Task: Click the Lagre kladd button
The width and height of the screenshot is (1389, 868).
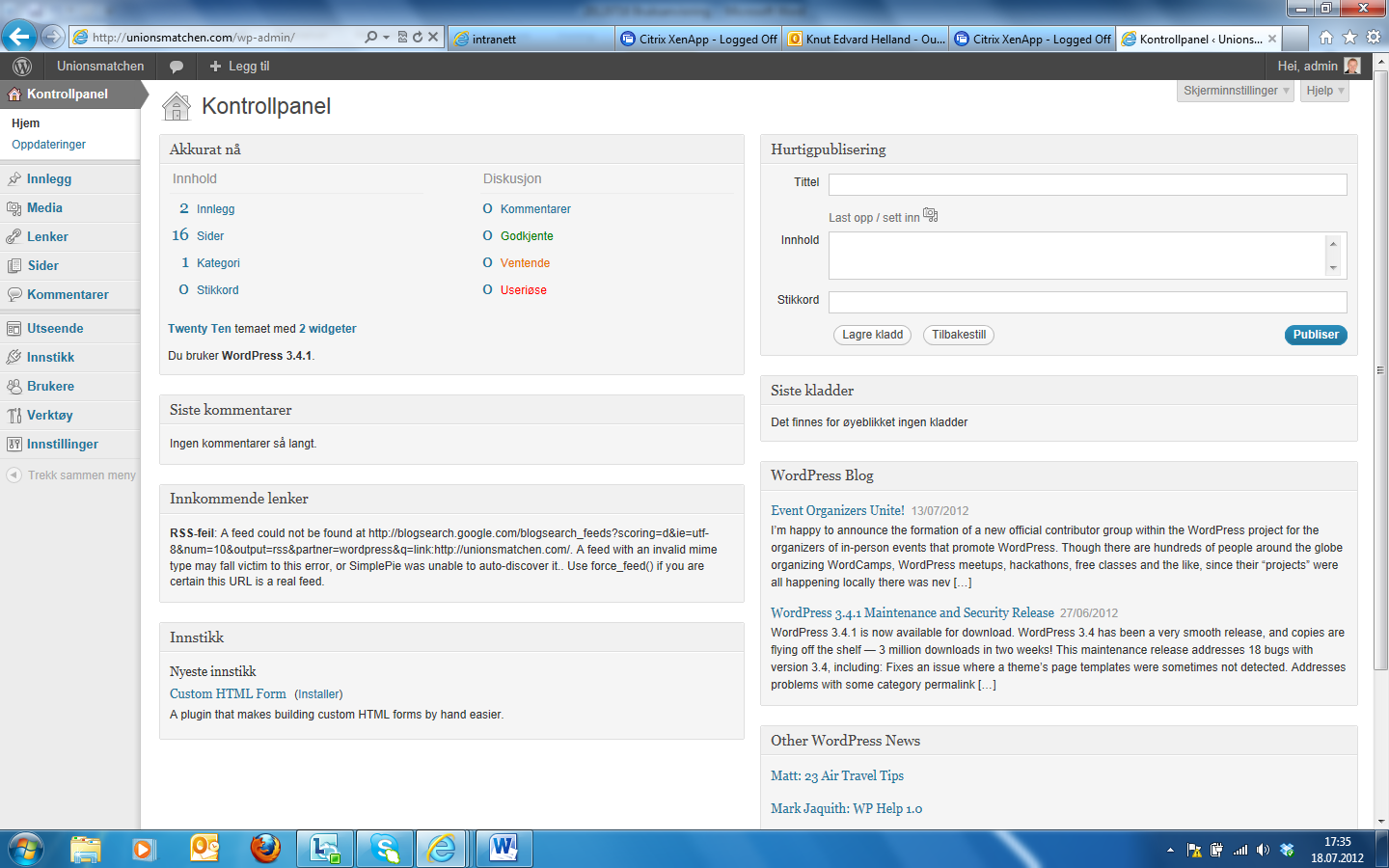Action: pos(873,335)
